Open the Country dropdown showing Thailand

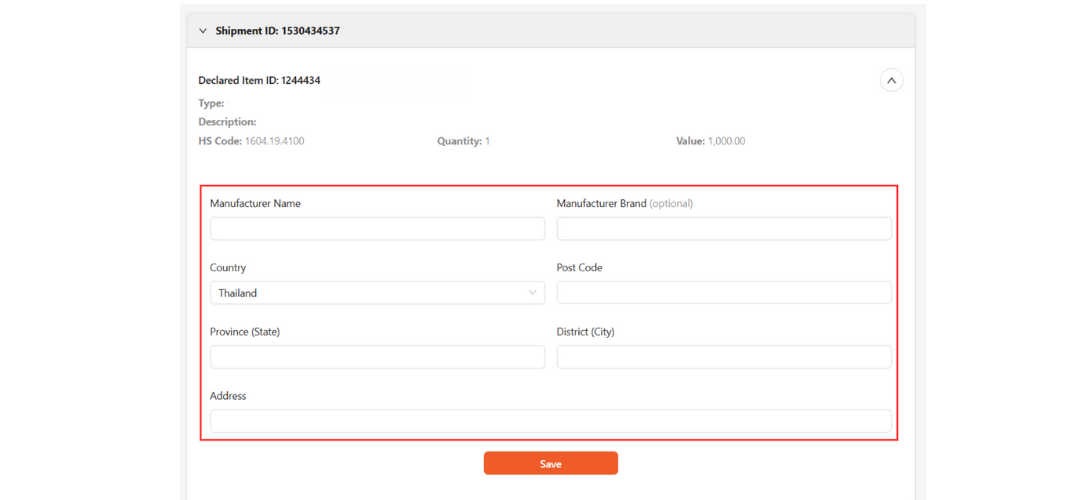point(377,293)
